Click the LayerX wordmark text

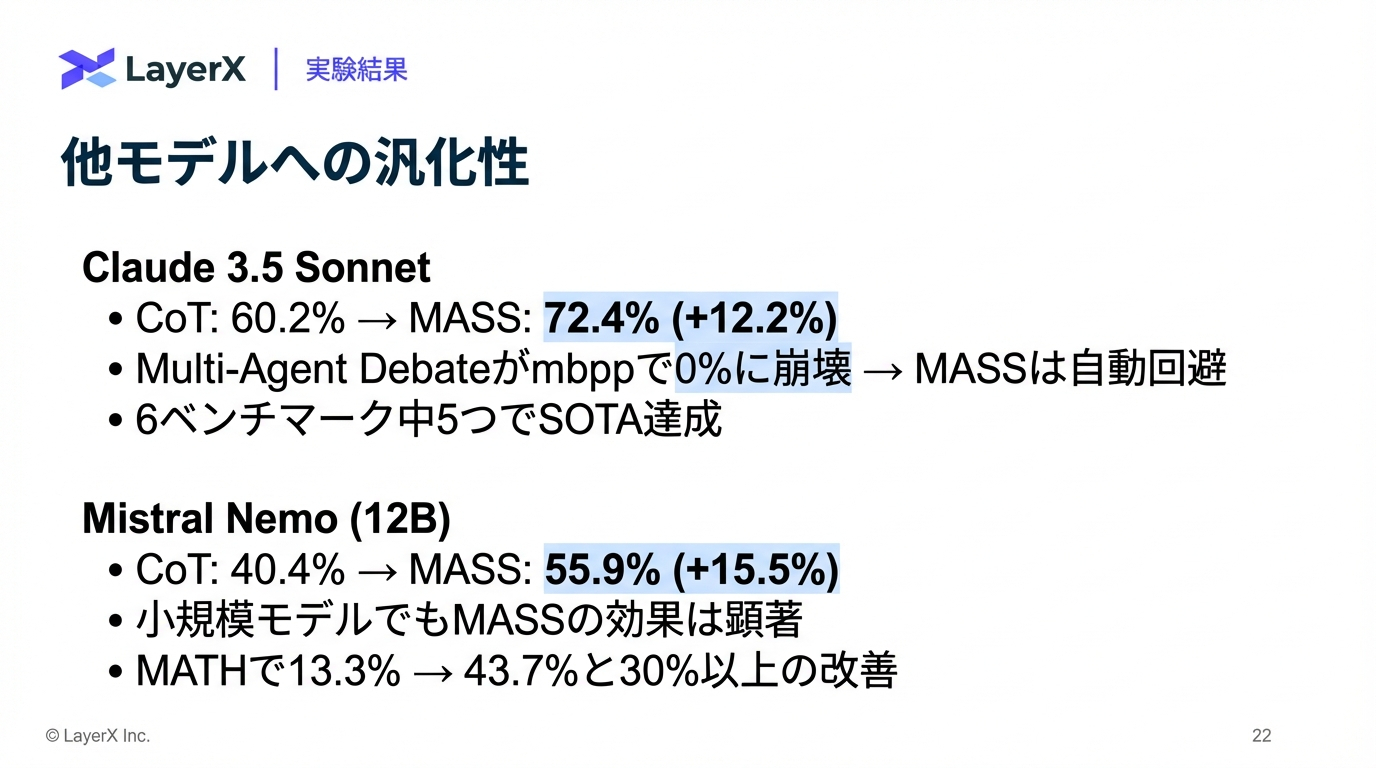(186, 70)
